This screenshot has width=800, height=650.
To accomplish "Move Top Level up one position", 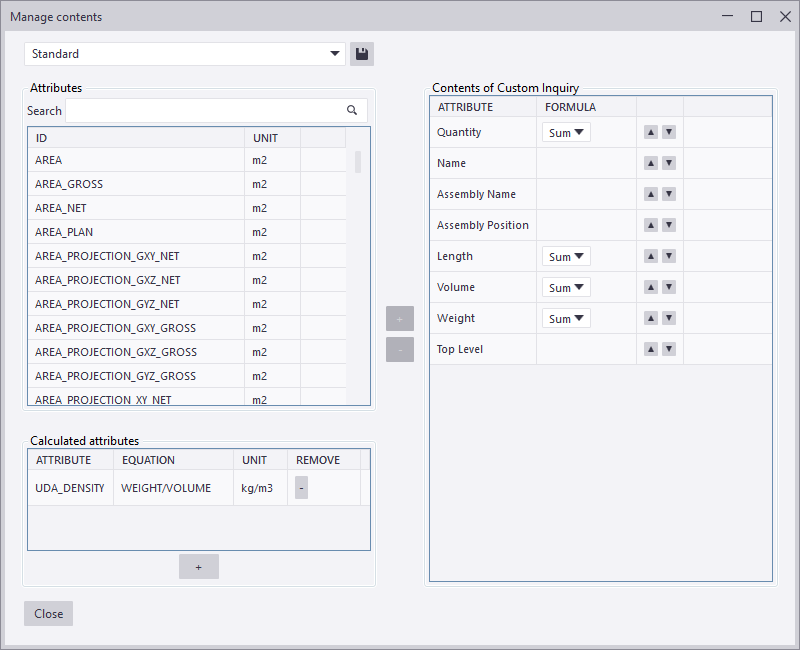I will click(x=650, y=348).
